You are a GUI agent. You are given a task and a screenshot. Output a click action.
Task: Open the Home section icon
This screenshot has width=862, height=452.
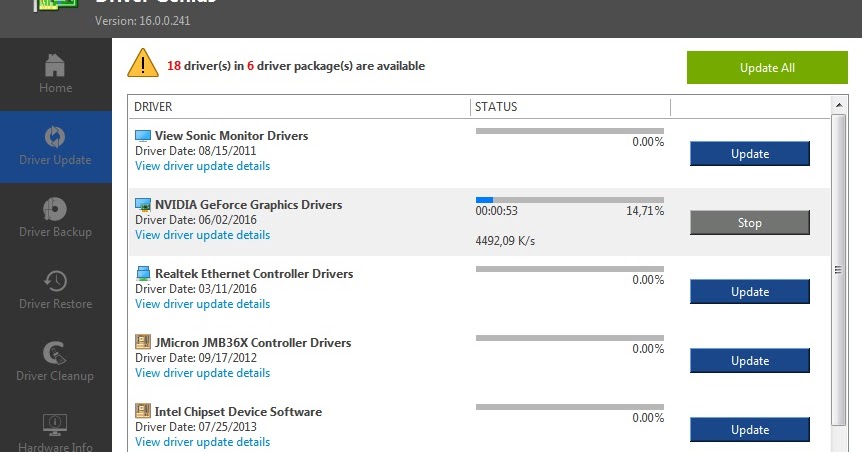coord(54,65)
